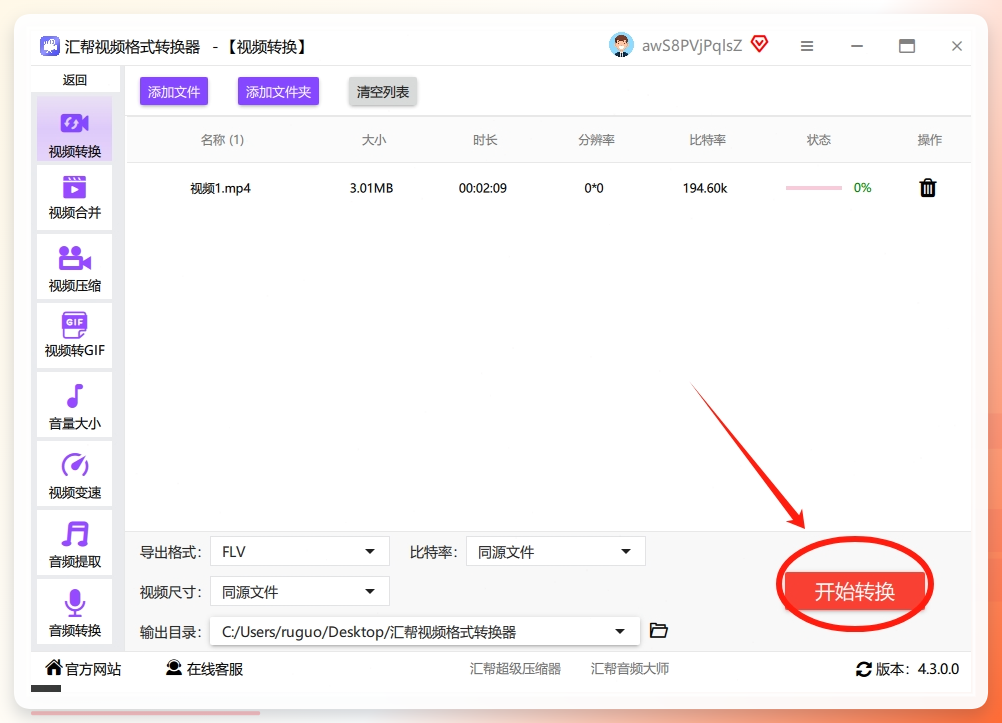
Task: Click the 3.01MB size value
Action: [x=371, y=188]
